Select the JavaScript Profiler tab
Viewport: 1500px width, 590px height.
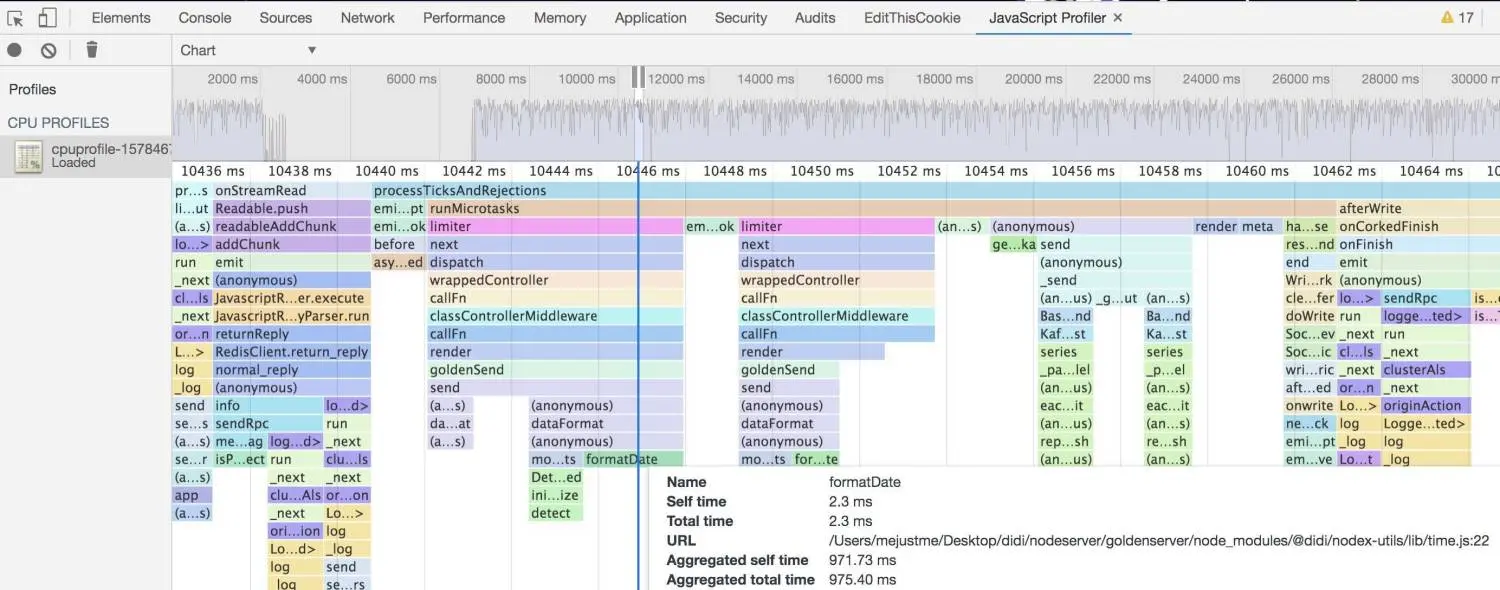(x=1047, y=18)
